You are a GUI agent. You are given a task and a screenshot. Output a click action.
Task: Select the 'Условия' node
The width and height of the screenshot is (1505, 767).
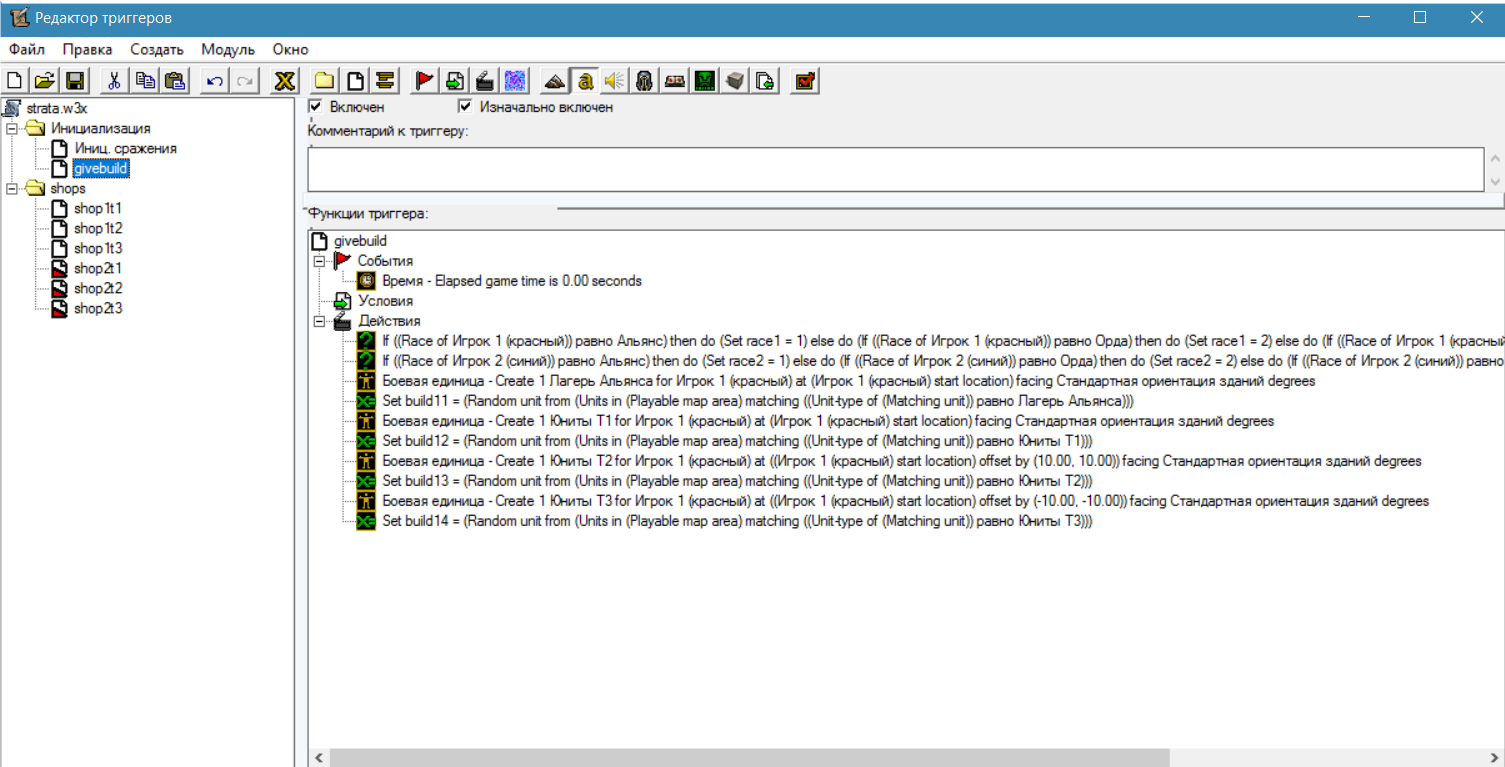[x=385, y=301]
